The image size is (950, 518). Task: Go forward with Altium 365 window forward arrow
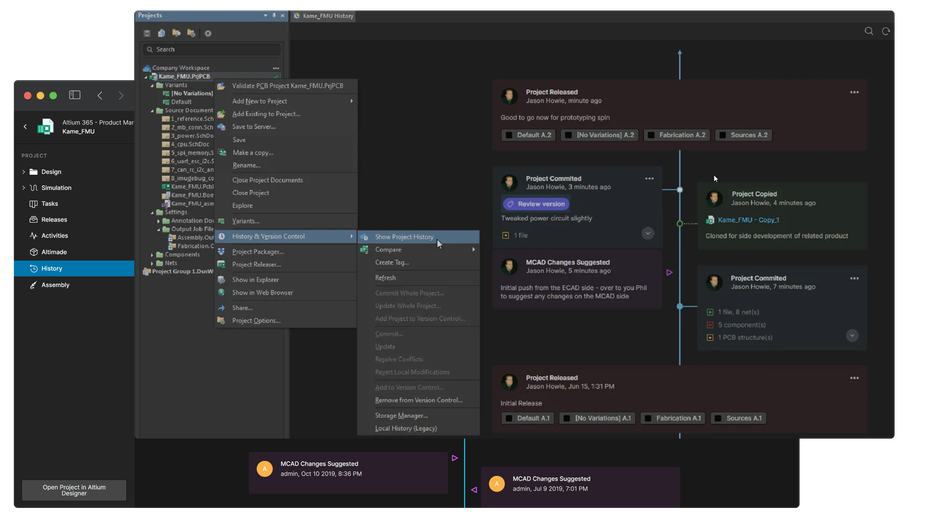[121, 95]
